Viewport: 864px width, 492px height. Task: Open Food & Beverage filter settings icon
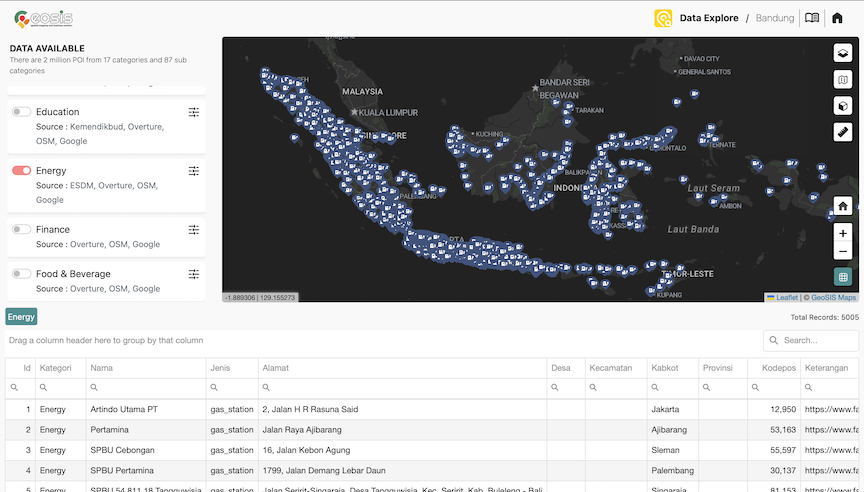193,274
